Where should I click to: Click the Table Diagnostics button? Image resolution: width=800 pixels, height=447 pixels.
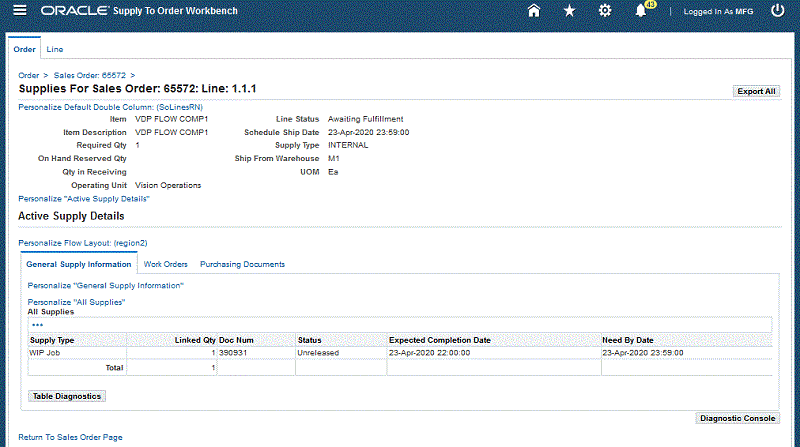67,396
